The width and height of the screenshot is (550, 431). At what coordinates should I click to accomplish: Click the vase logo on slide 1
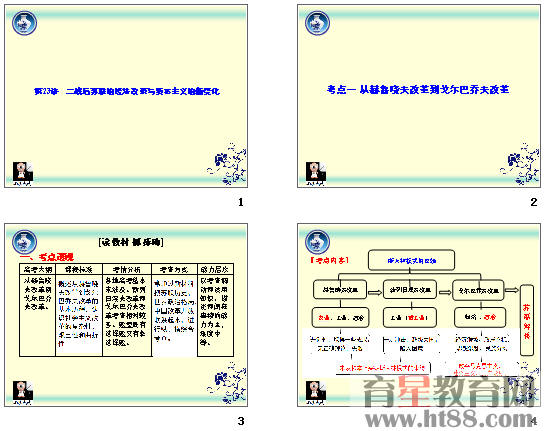25,23
